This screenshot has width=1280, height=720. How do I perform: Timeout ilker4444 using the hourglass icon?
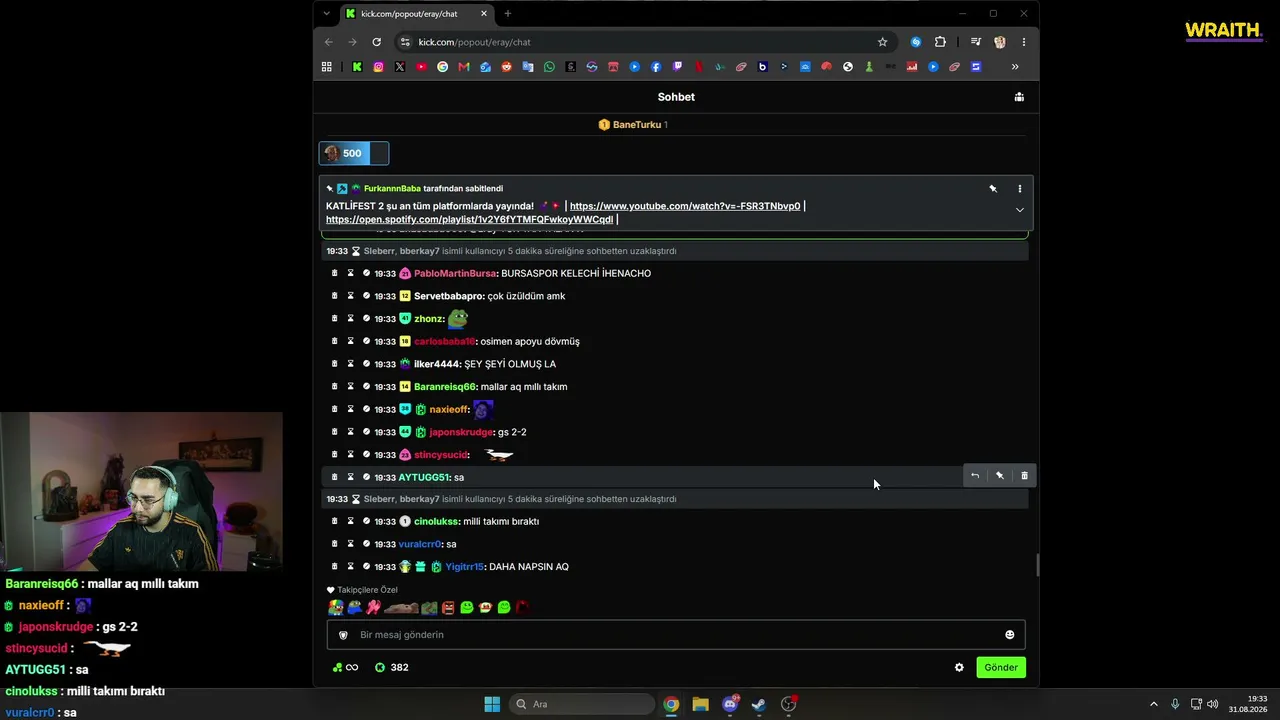click(x=350, y=364)
